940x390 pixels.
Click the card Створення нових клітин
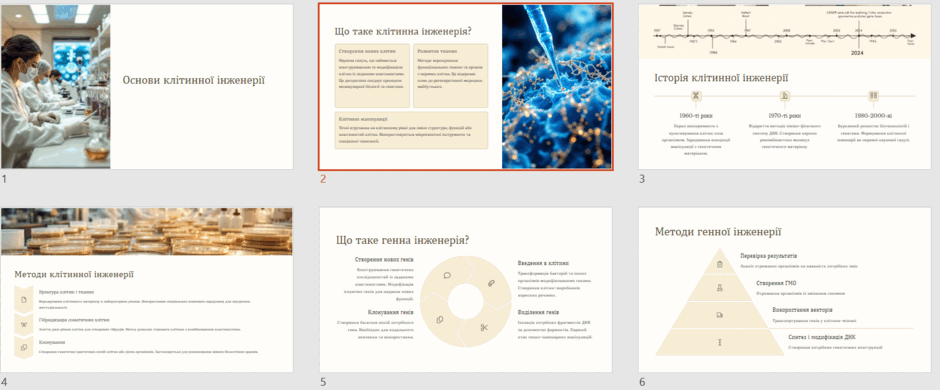point(372,75)
